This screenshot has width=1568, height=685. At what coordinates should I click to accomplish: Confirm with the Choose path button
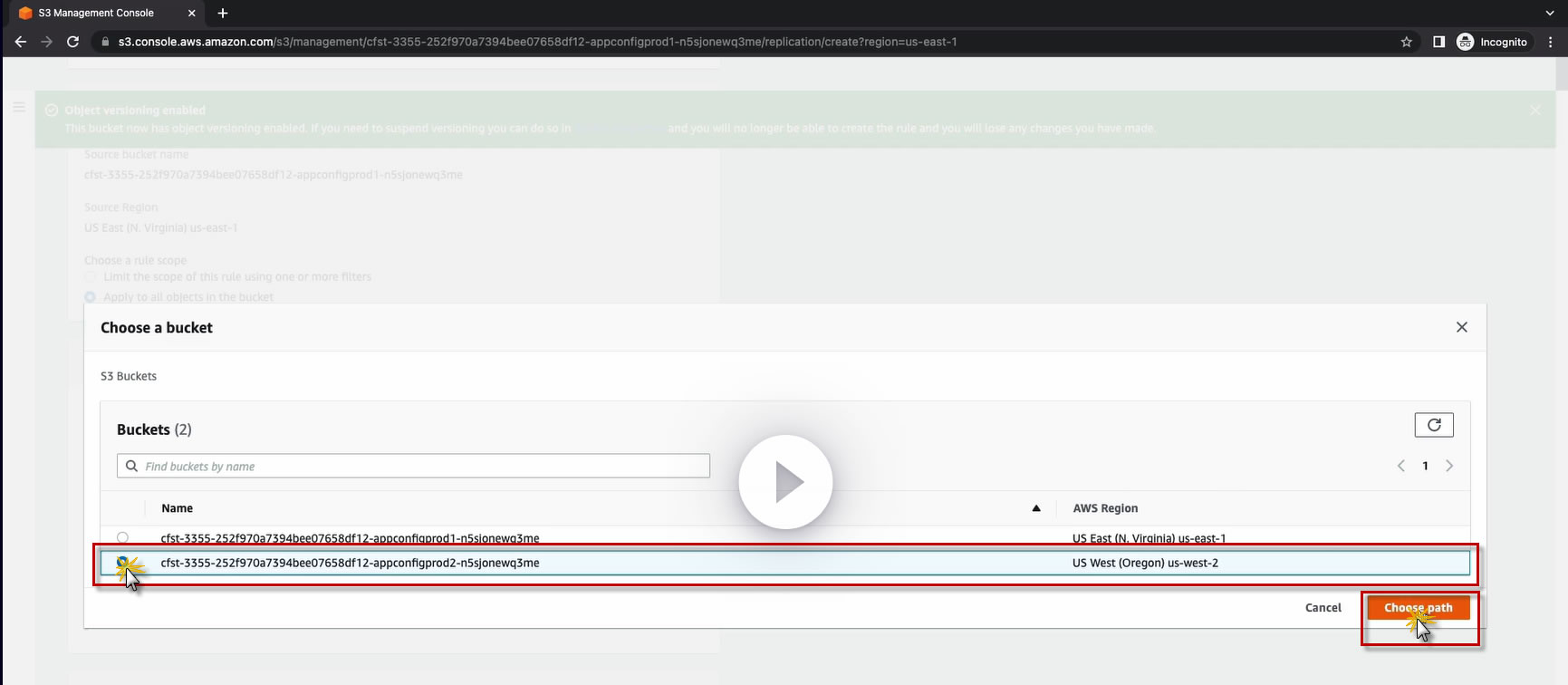1419,608
